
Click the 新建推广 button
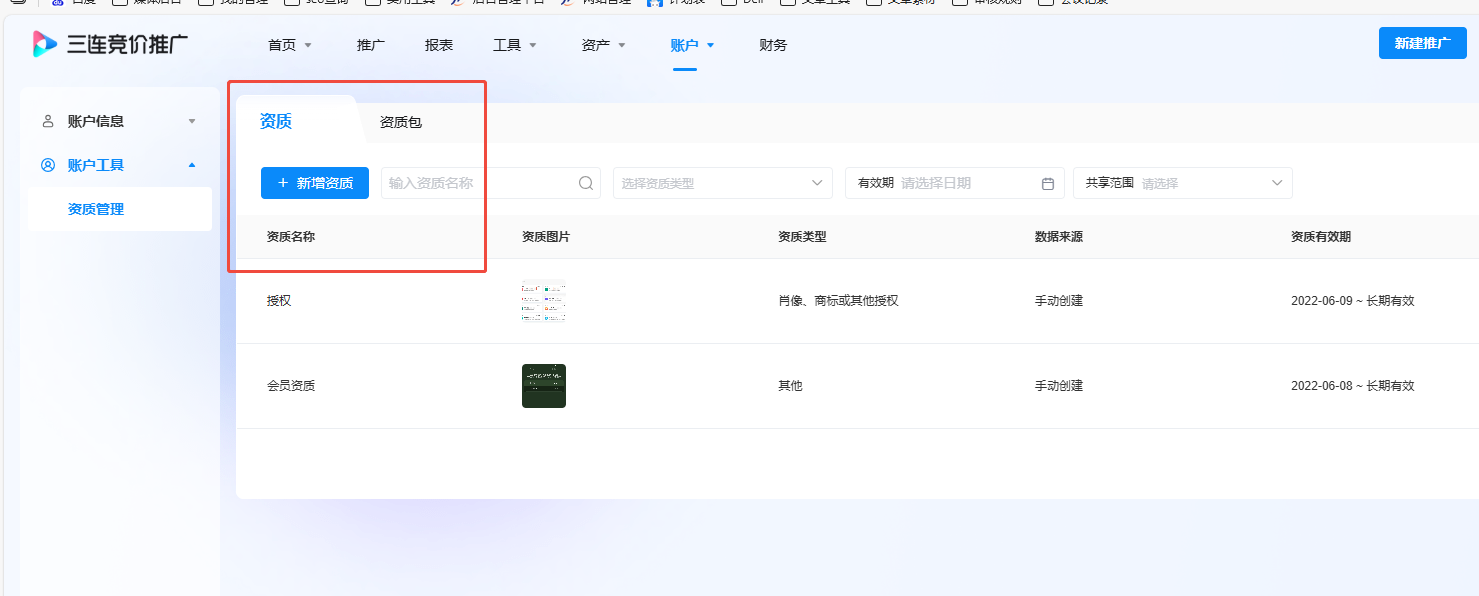1421,44
